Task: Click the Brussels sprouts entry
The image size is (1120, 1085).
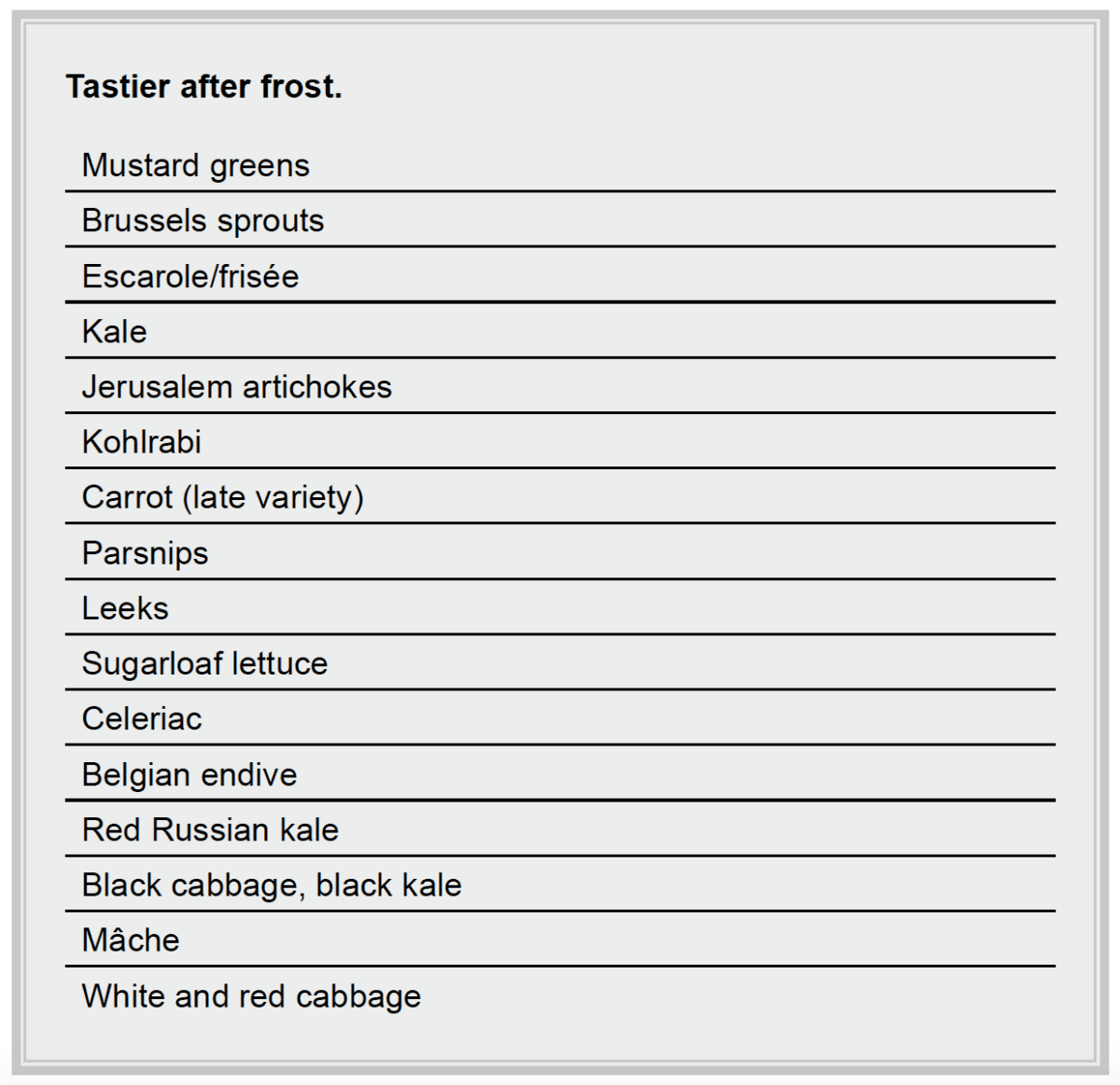Action: tap(203, 221)
